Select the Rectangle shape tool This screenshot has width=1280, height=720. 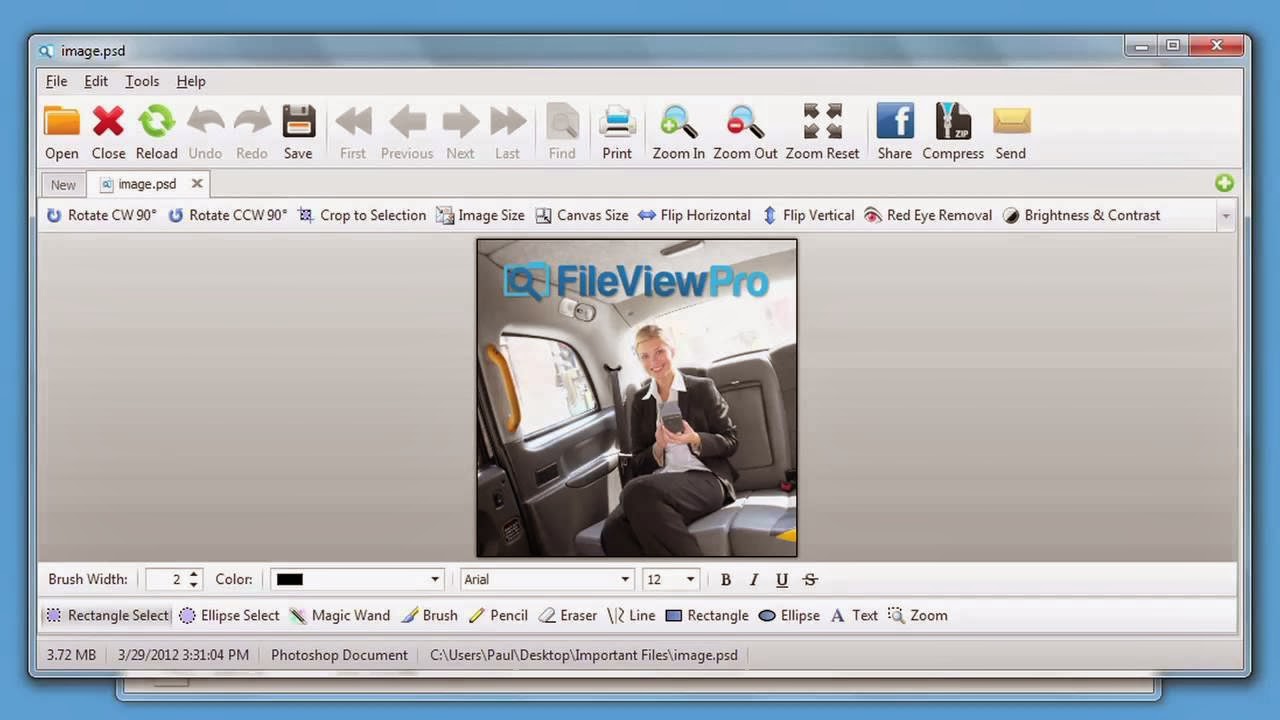pos(706,615)
